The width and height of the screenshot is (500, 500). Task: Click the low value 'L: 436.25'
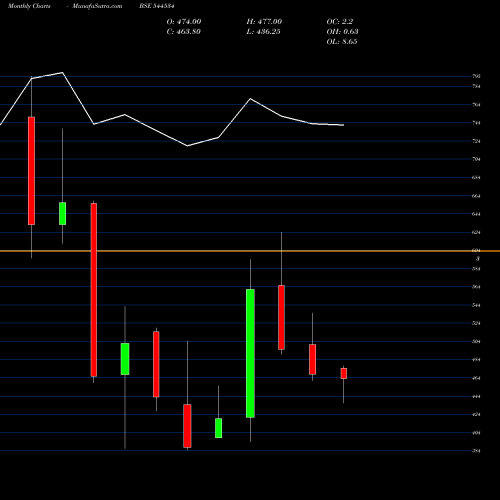(x=263, y=32)
